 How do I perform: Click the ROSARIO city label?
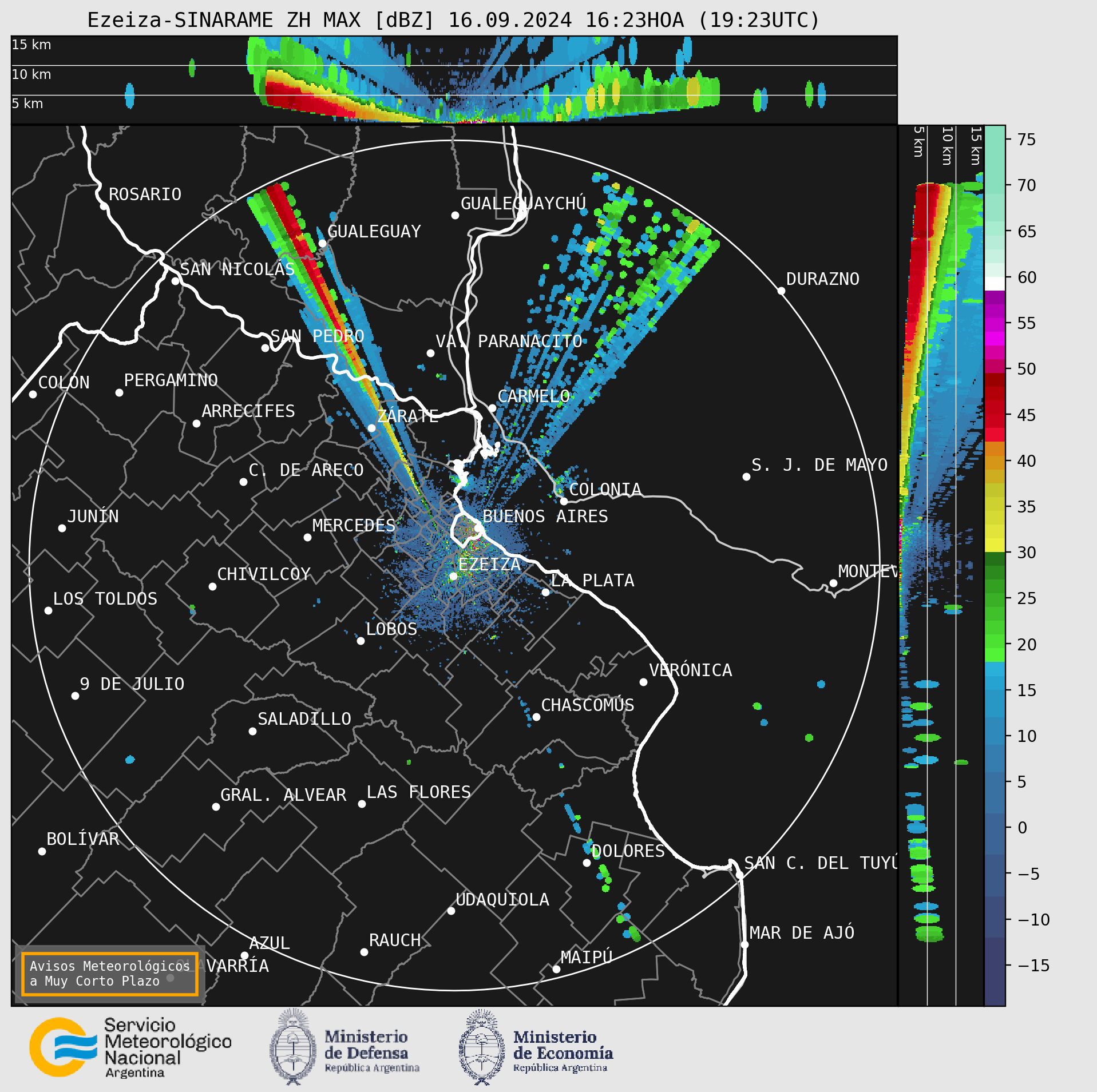(x=145, y=194)
